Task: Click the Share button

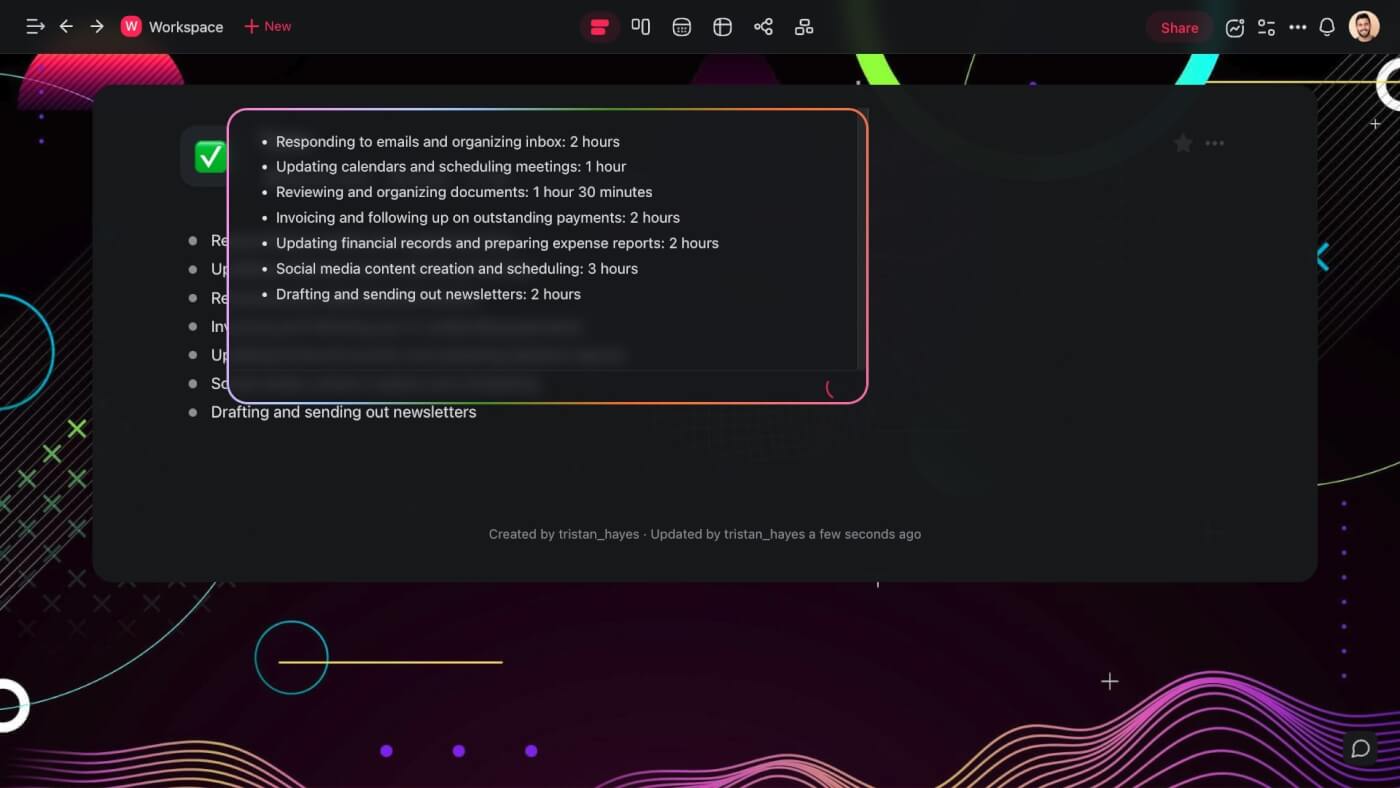Action: point(1178,27)
